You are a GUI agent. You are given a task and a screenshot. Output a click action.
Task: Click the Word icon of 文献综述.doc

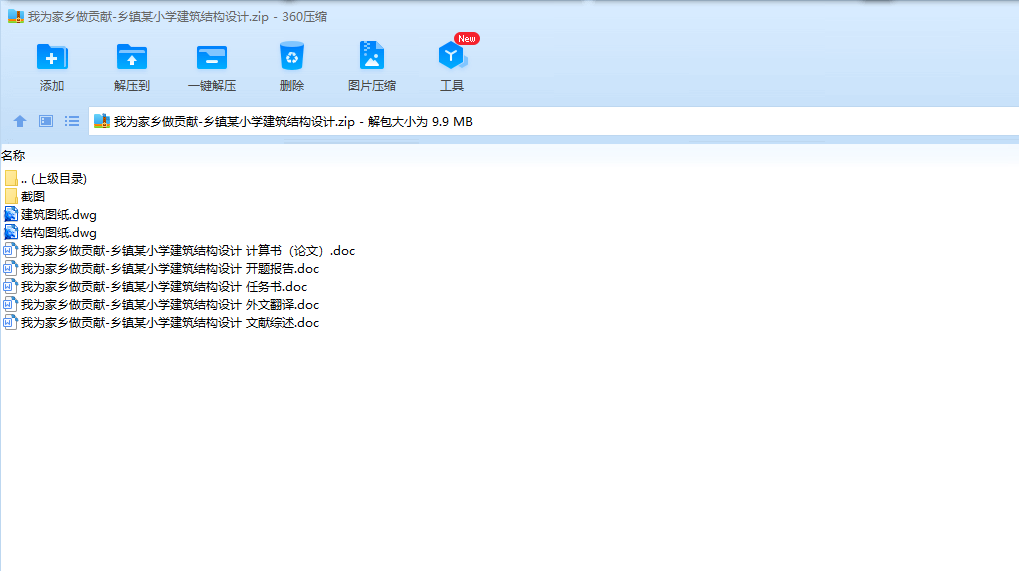(x=10, y=323)
